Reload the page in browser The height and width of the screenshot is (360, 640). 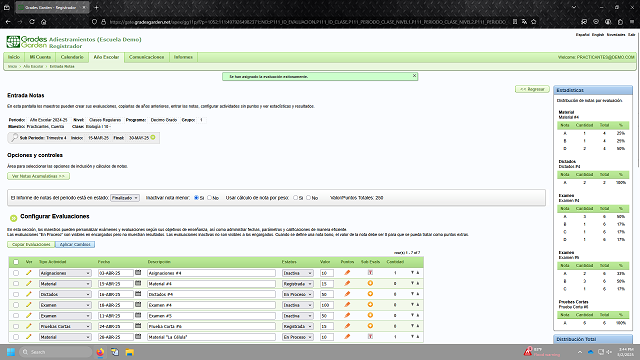pyautogui.click(x=32, y=22)
